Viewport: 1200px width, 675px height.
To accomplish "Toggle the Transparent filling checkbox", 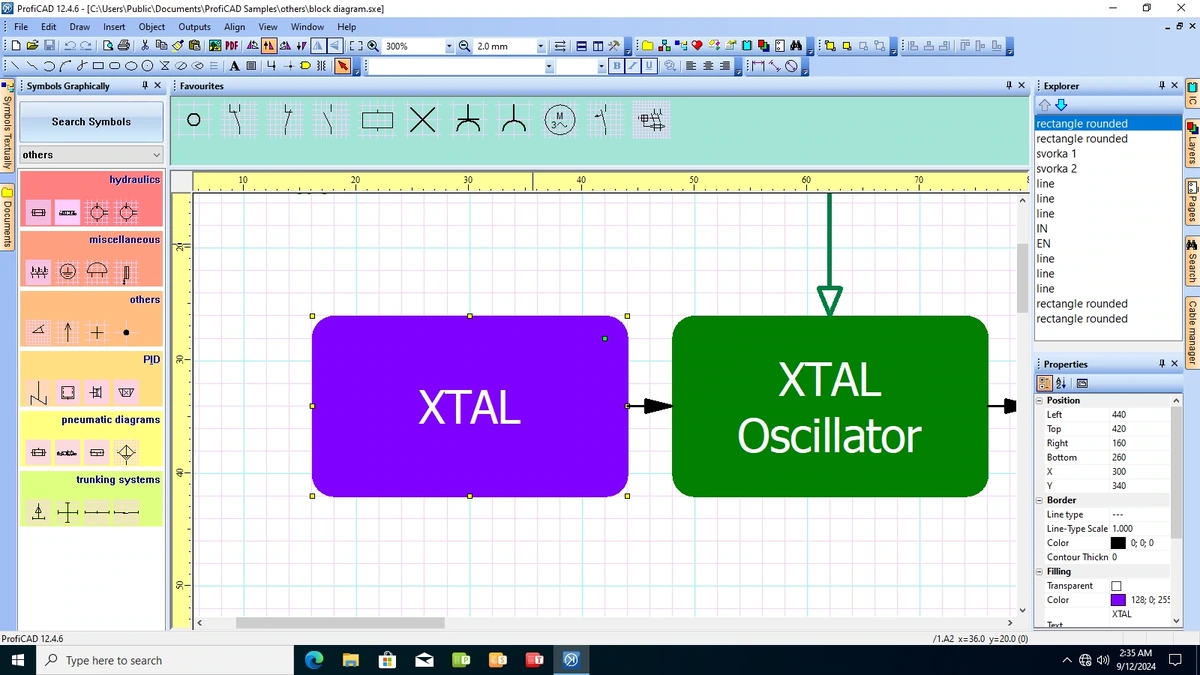I will point(1117,586).
